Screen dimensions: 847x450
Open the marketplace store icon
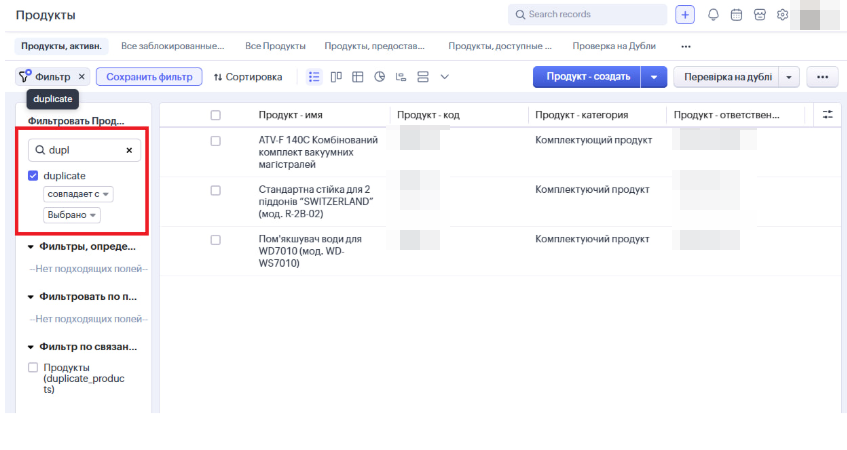[759, 15]
